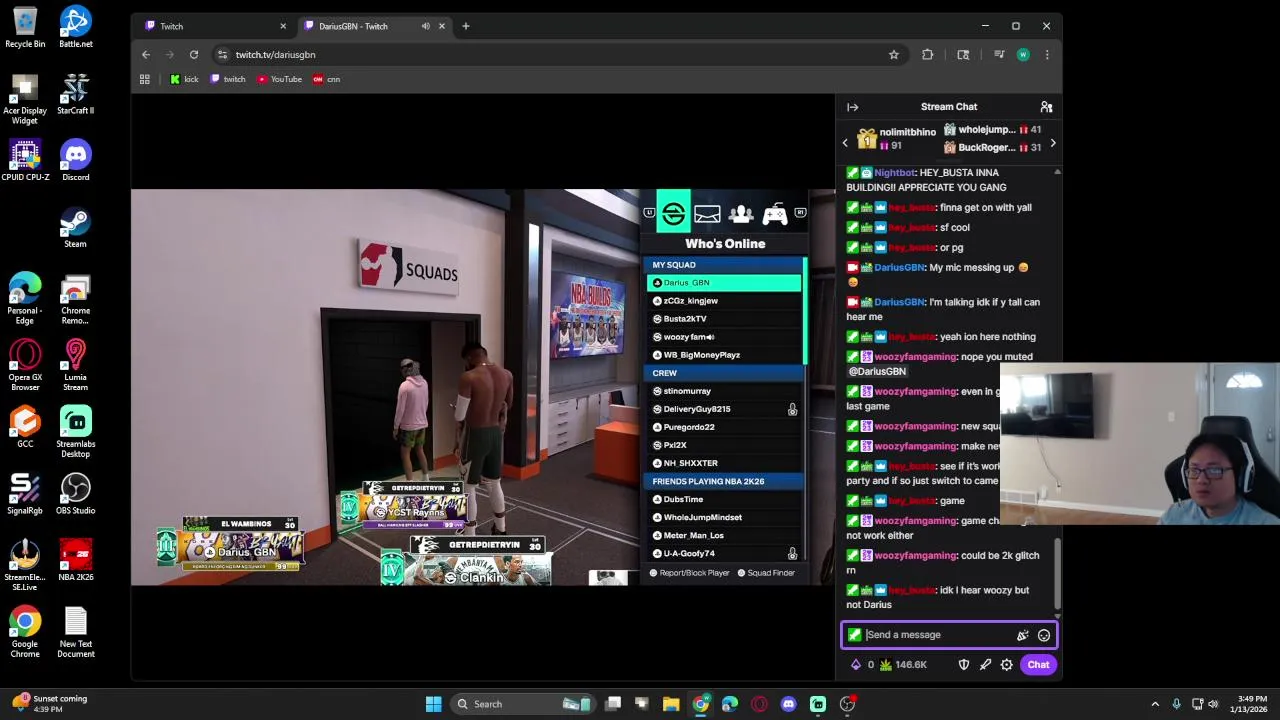The image size is (1280, 720).
Task: Open Bits balance in chat footer
Action: click(x=862, y=664)
